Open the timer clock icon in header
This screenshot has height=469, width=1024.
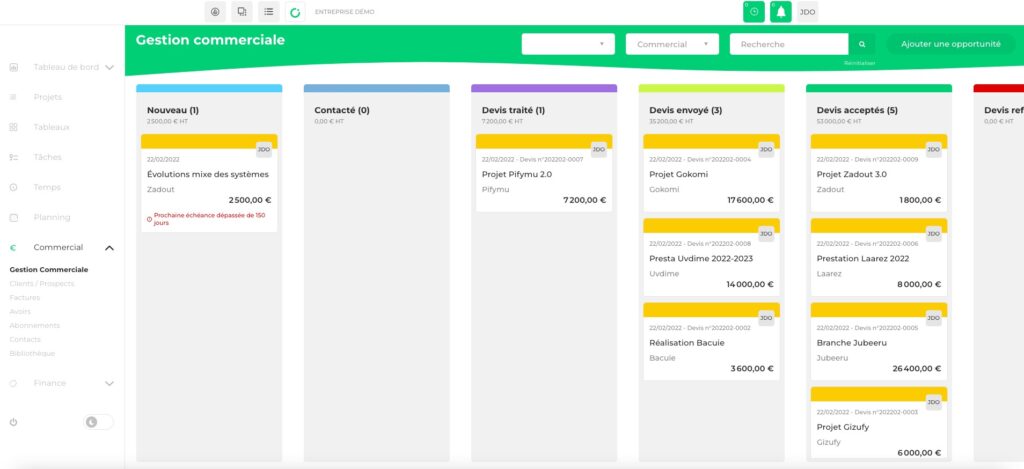754,11
